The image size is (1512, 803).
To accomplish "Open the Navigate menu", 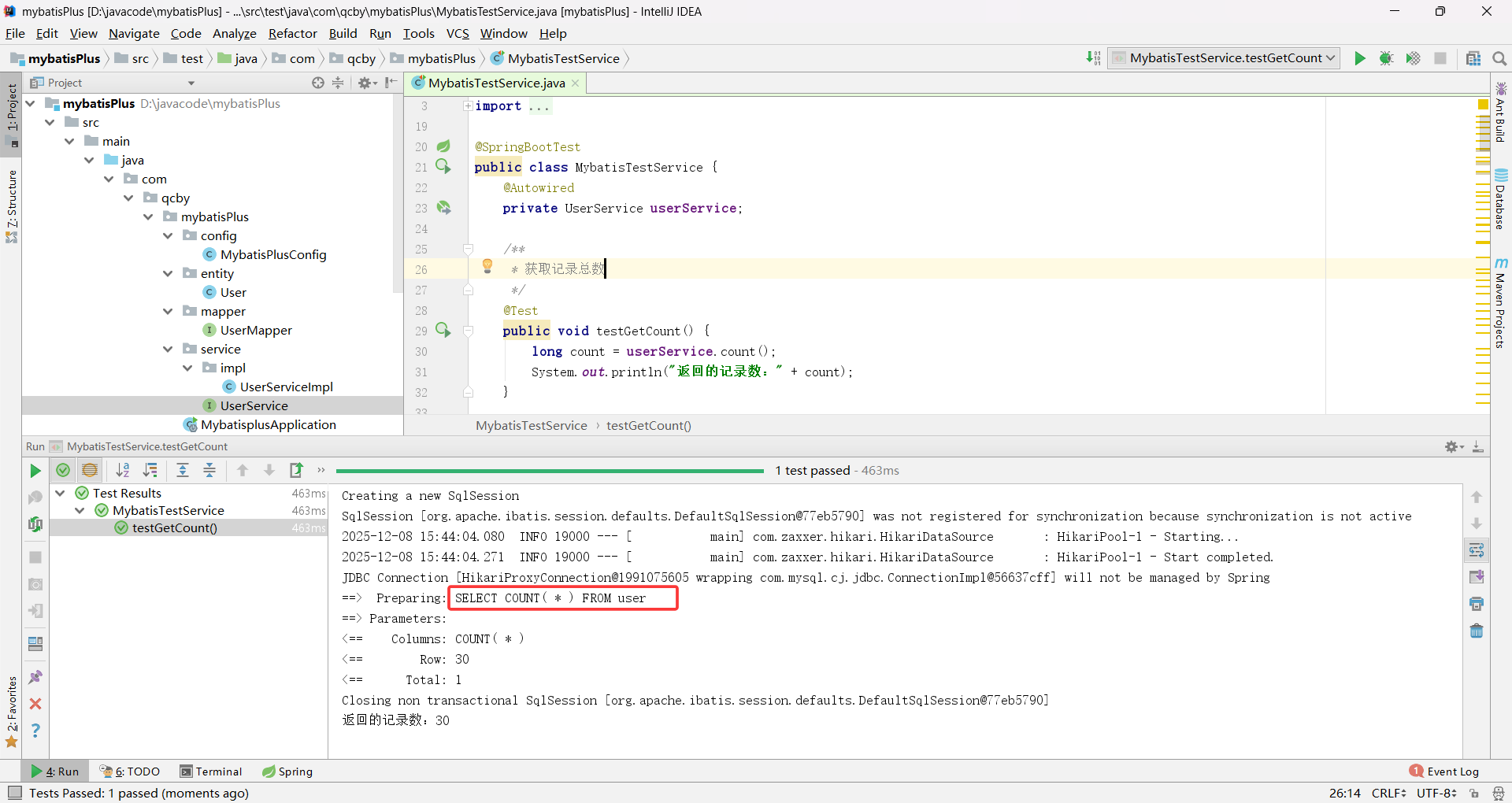I will tap(134, 33).
